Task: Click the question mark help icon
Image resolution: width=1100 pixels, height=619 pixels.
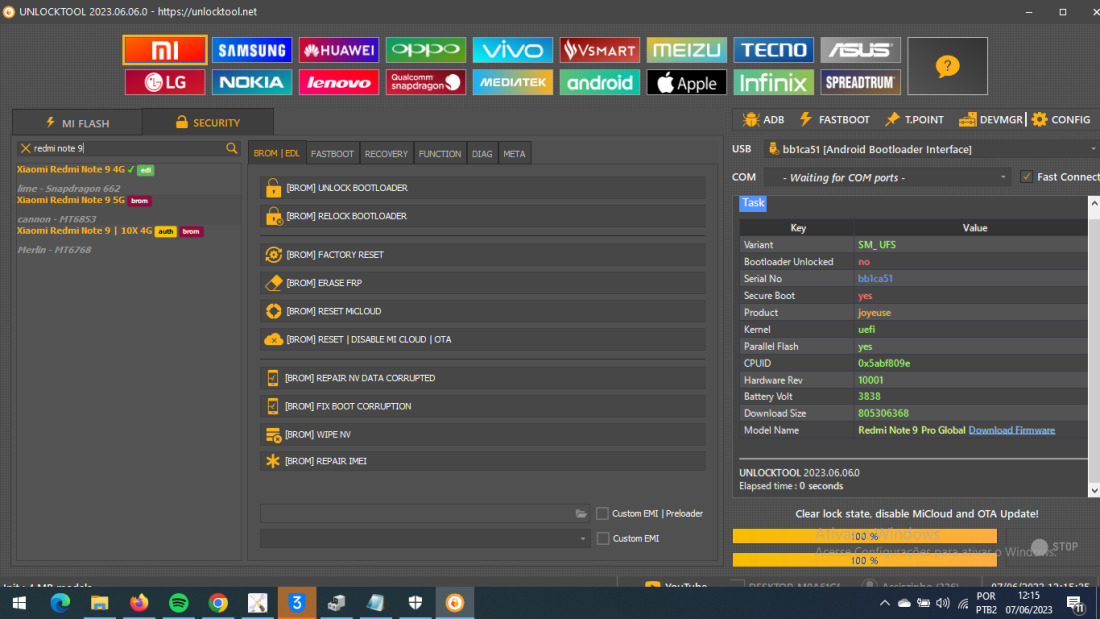Action: [x=947, y=66]
